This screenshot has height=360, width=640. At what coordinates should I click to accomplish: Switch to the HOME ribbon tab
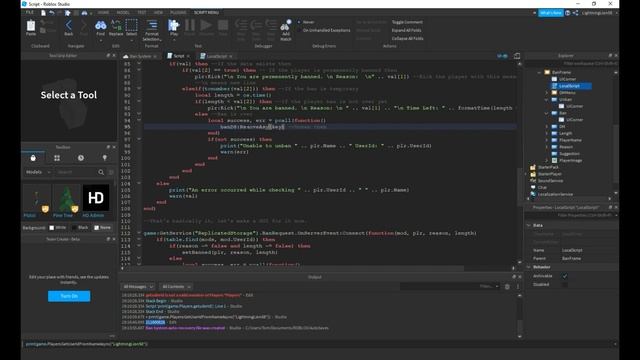[x=103, y=13]
